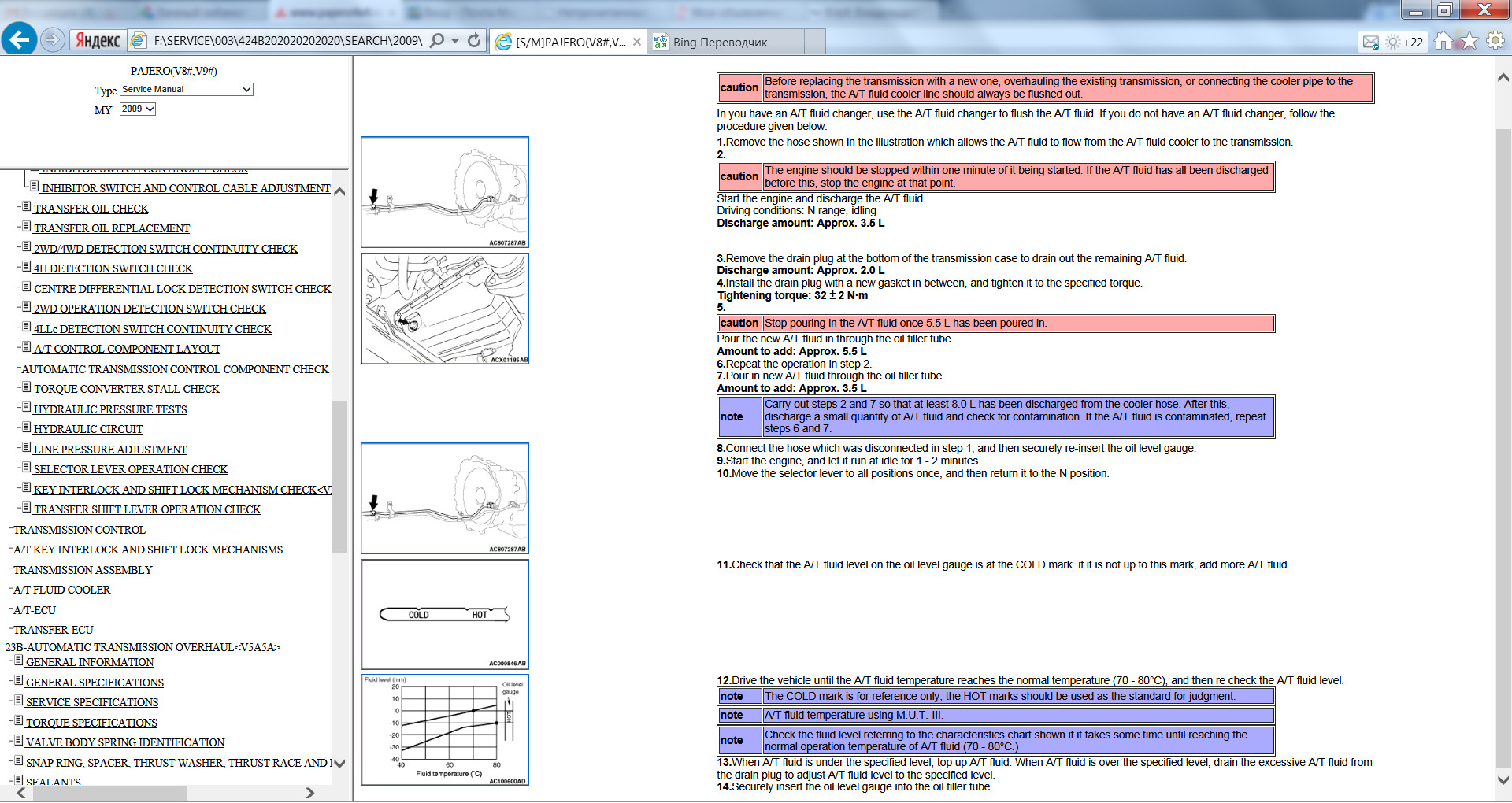The image size is (1512, 803).
Task: Switch to the Bing Переводчик tab
Action: pos(720,42)
